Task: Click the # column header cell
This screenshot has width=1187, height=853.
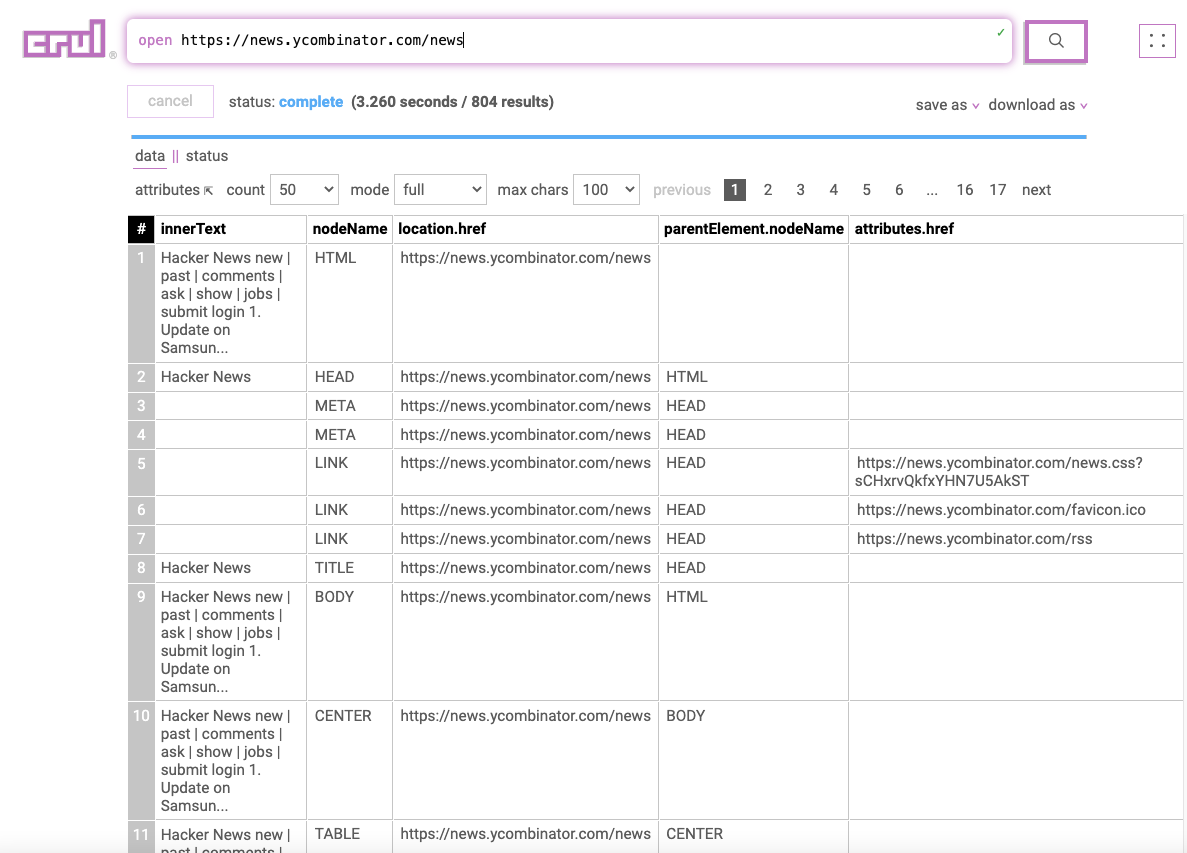Action: pos(141,229)
